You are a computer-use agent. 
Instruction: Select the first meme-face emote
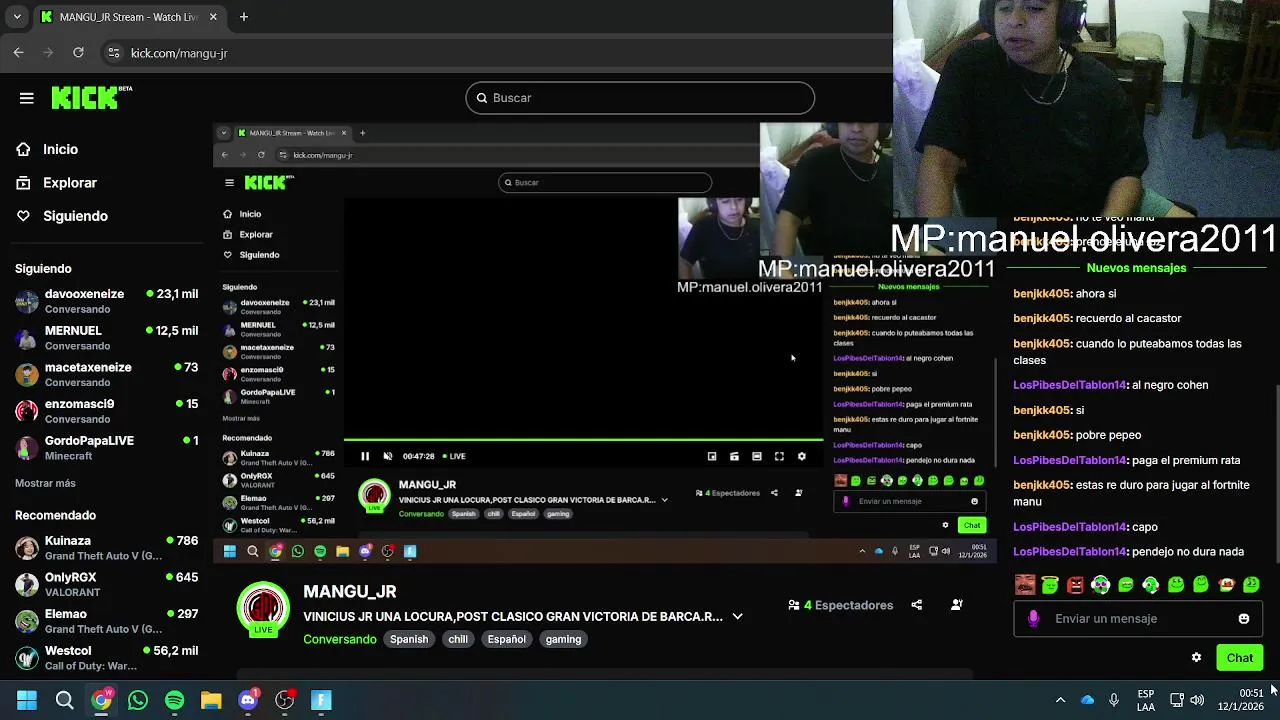tap(1025, 585)
